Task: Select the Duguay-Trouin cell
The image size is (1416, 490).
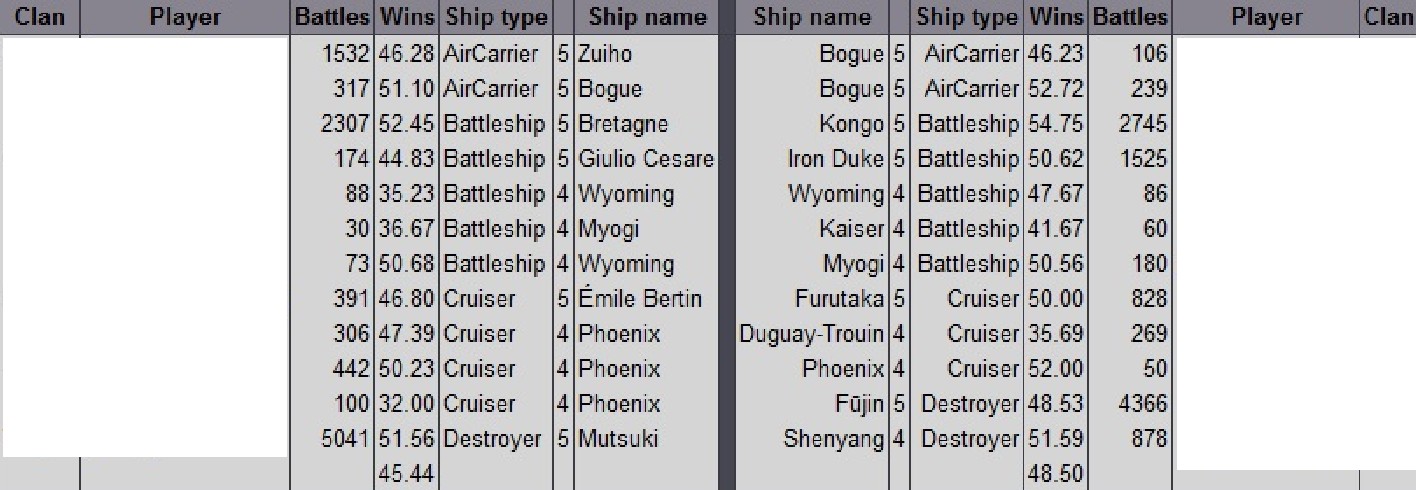Action: point(812,334)
